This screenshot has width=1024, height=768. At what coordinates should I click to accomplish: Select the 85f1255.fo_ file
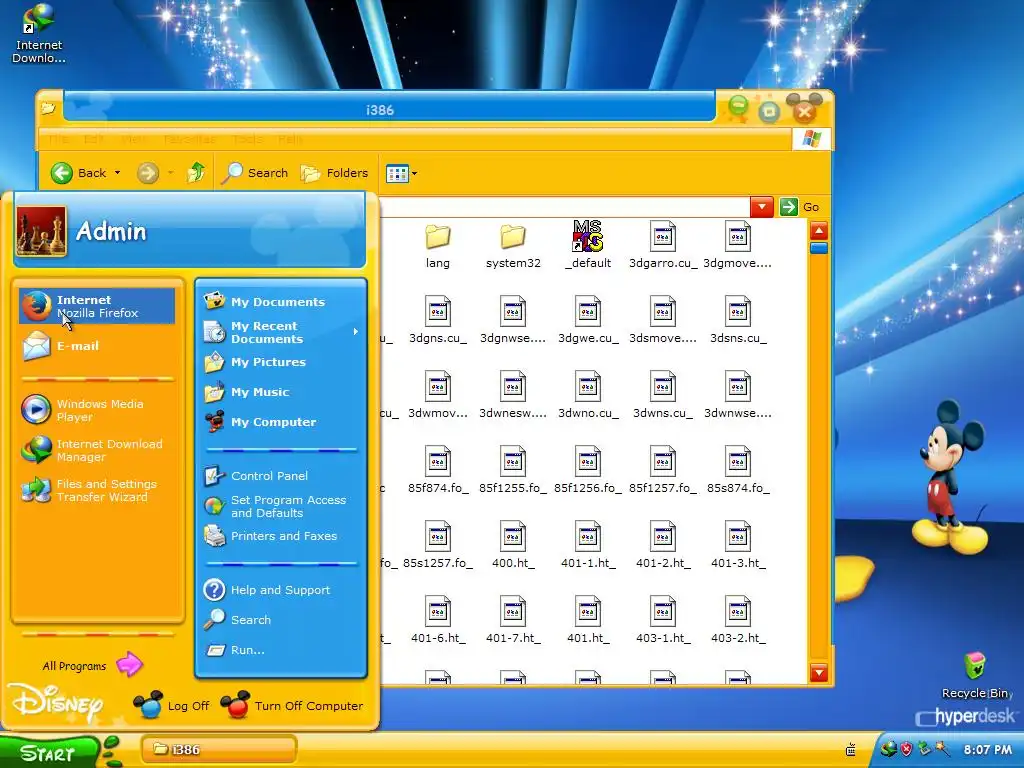pos(513,470)
